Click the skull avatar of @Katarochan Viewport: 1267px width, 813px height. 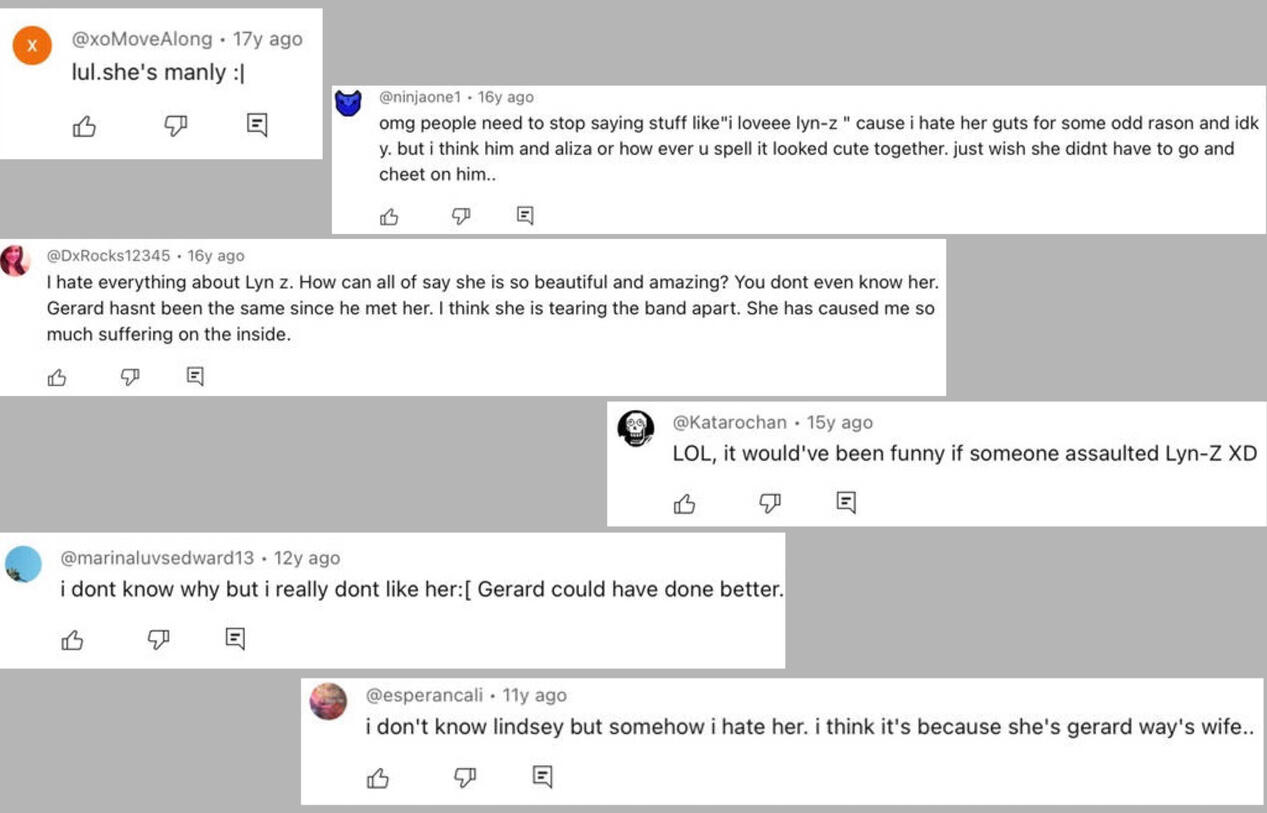coord(636,428)
